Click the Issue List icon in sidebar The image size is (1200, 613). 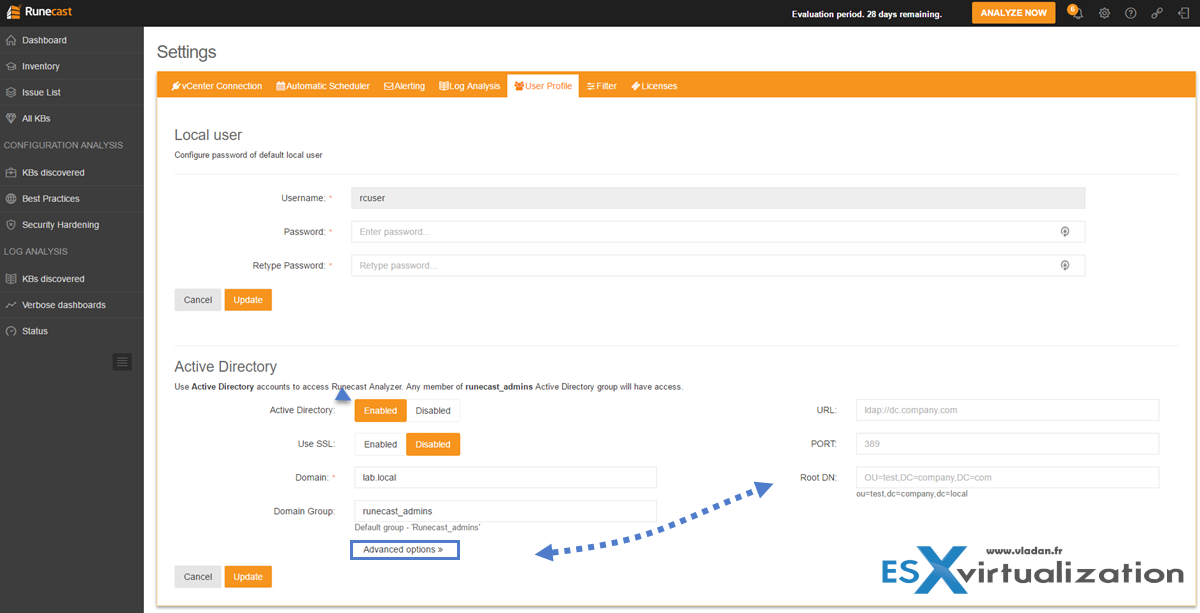click(11, 92)
